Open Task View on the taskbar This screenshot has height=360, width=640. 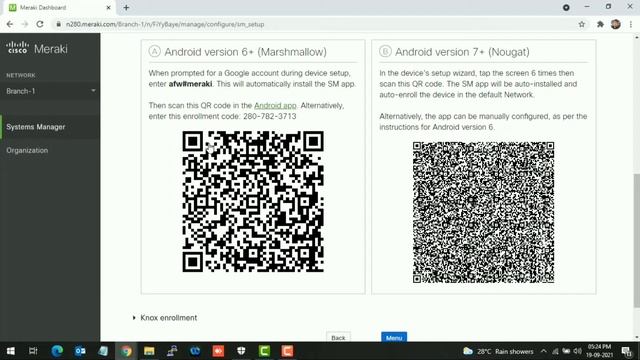click(33, 351)
